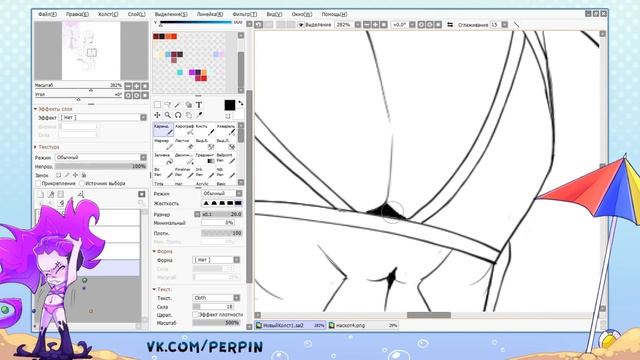
Task: Select the Zoom magnifier tool
Action: (167, 115)
